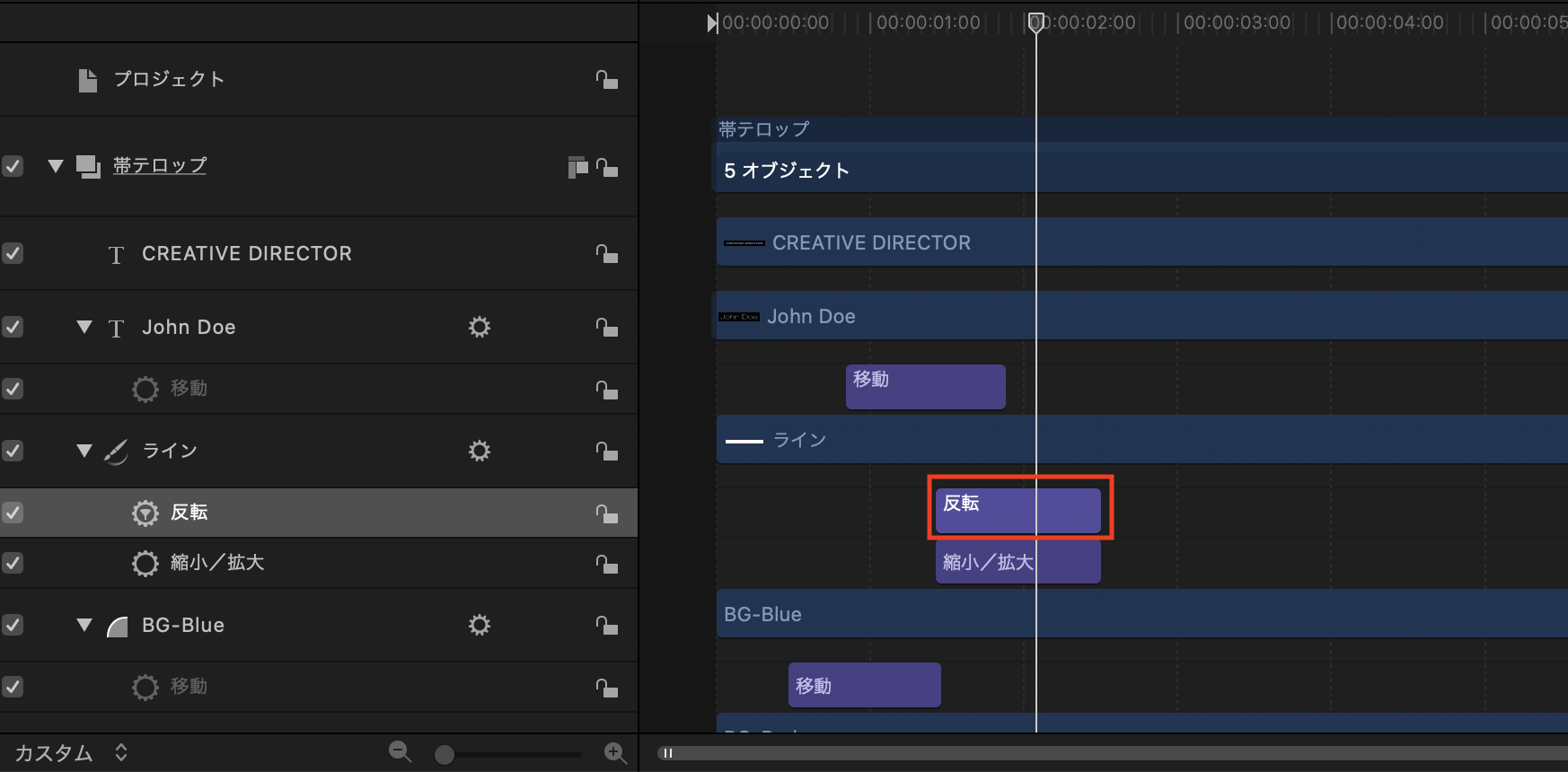The image size is (1568, 772).
Task: Uncheck the 帯テロップ group checkbox
Action: (x=13, y=166)
